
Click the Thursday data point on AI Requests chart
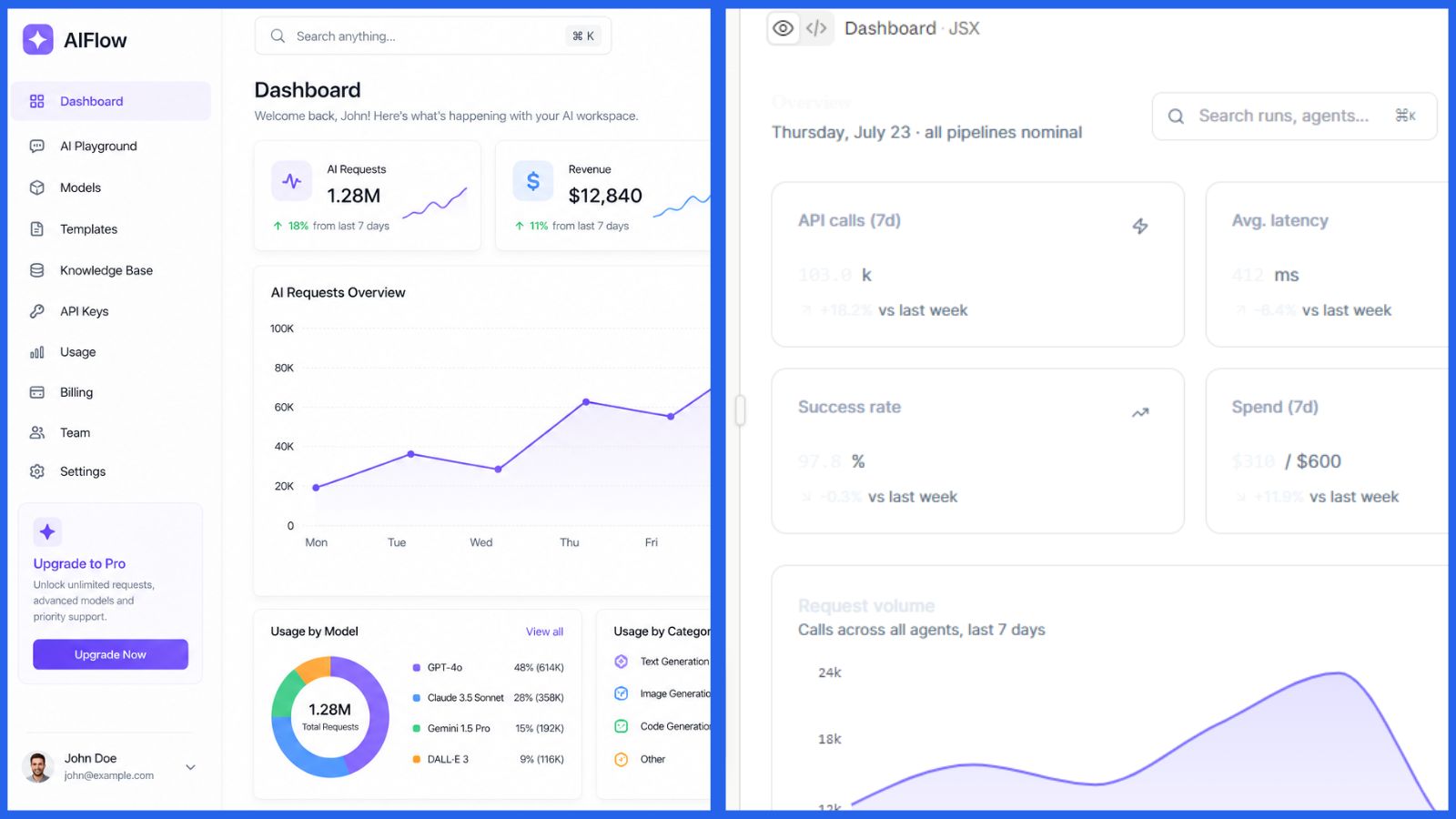pyautogui.click(x=586, y=401)
